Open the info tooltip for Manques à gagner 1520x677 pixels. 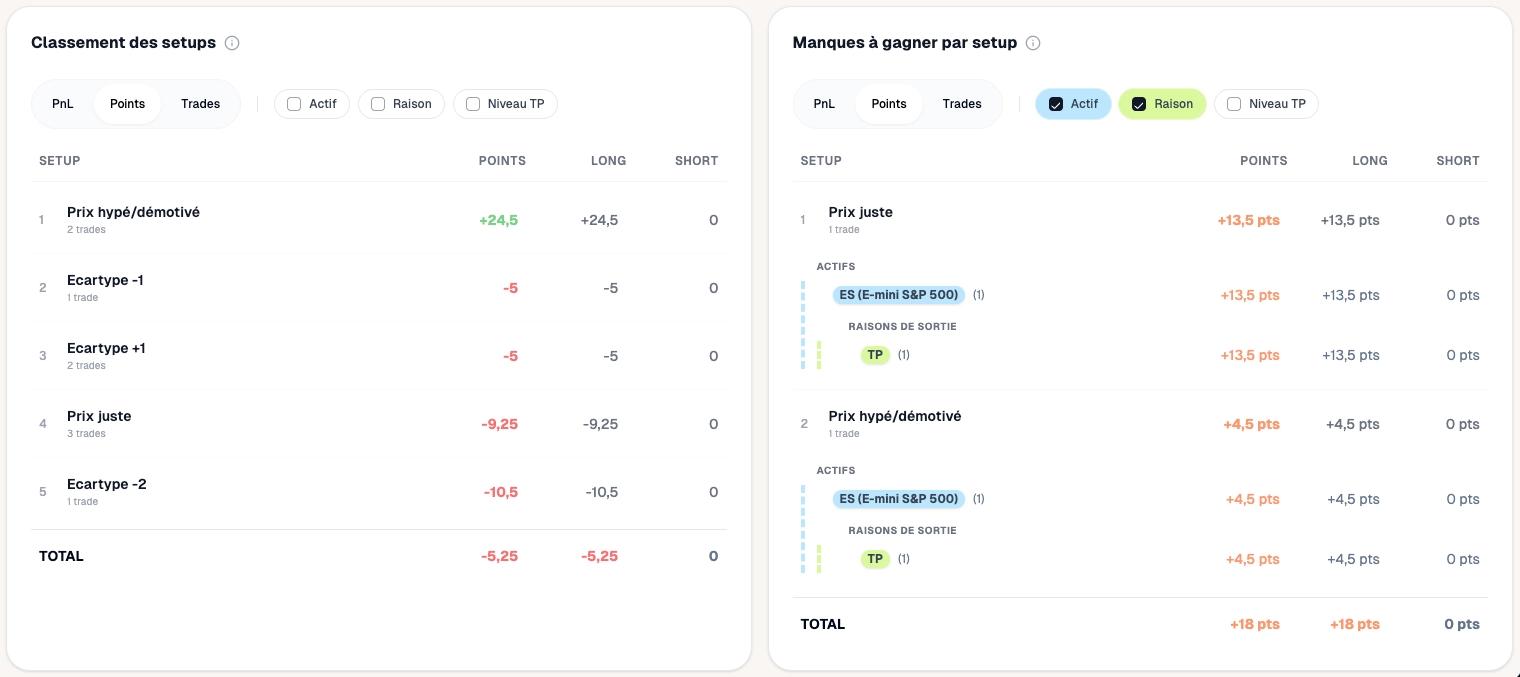coord(1032,43)
